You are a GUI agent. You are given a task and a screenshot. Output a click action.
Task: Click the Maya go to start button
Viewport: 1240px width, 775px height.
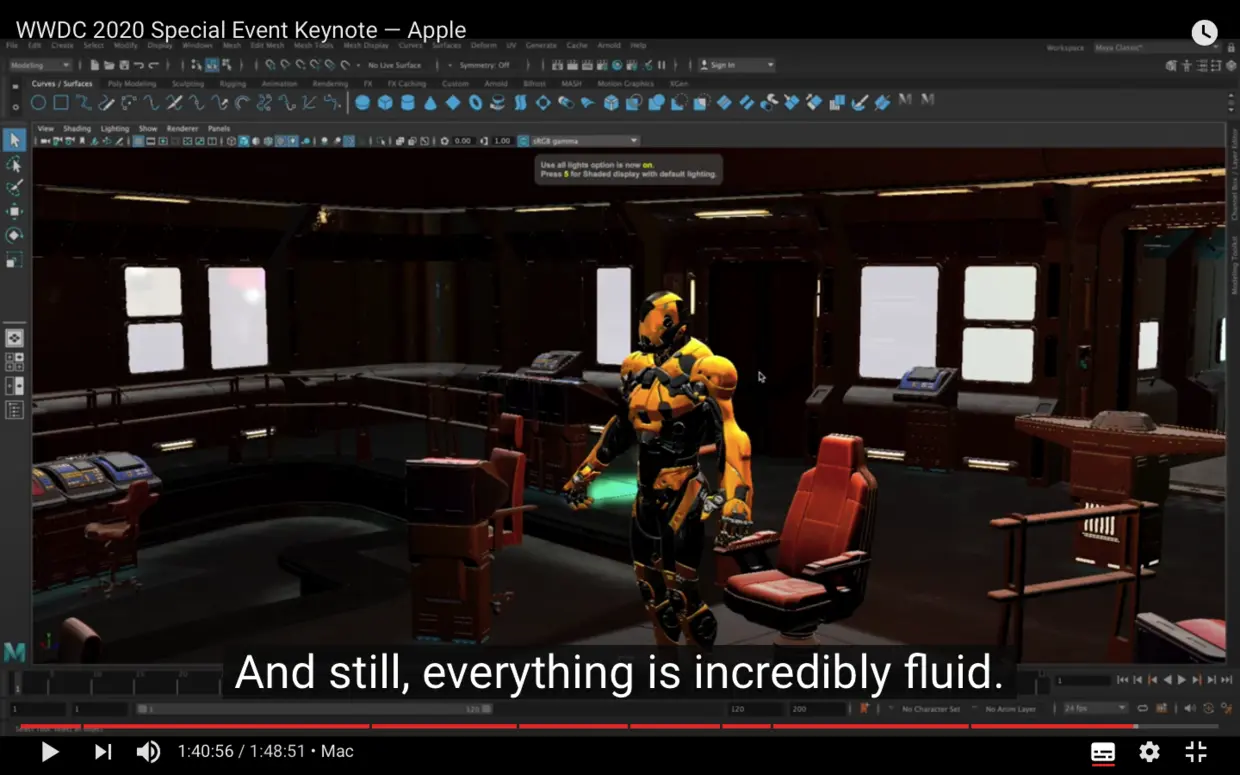1122,680
